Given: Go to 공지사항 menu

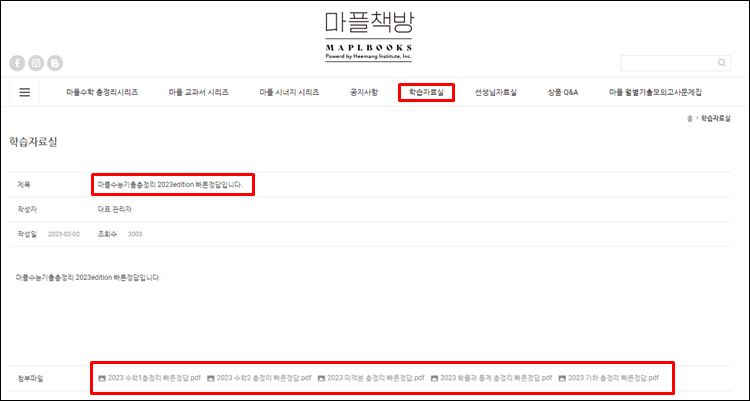Looking at the screenshot, I should (x=364, y=92).
